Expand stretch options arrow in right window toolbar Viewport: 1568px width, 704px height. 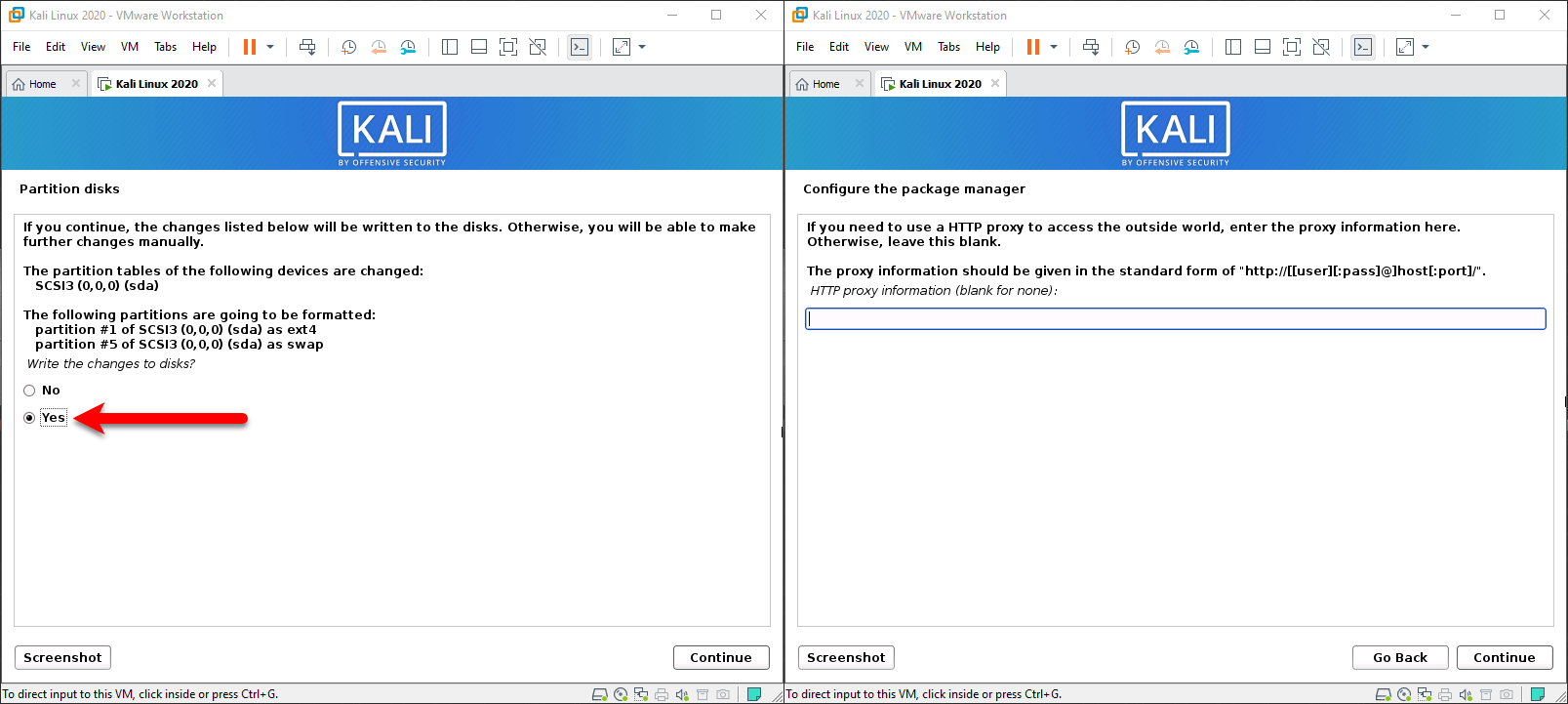point(1426,47)
